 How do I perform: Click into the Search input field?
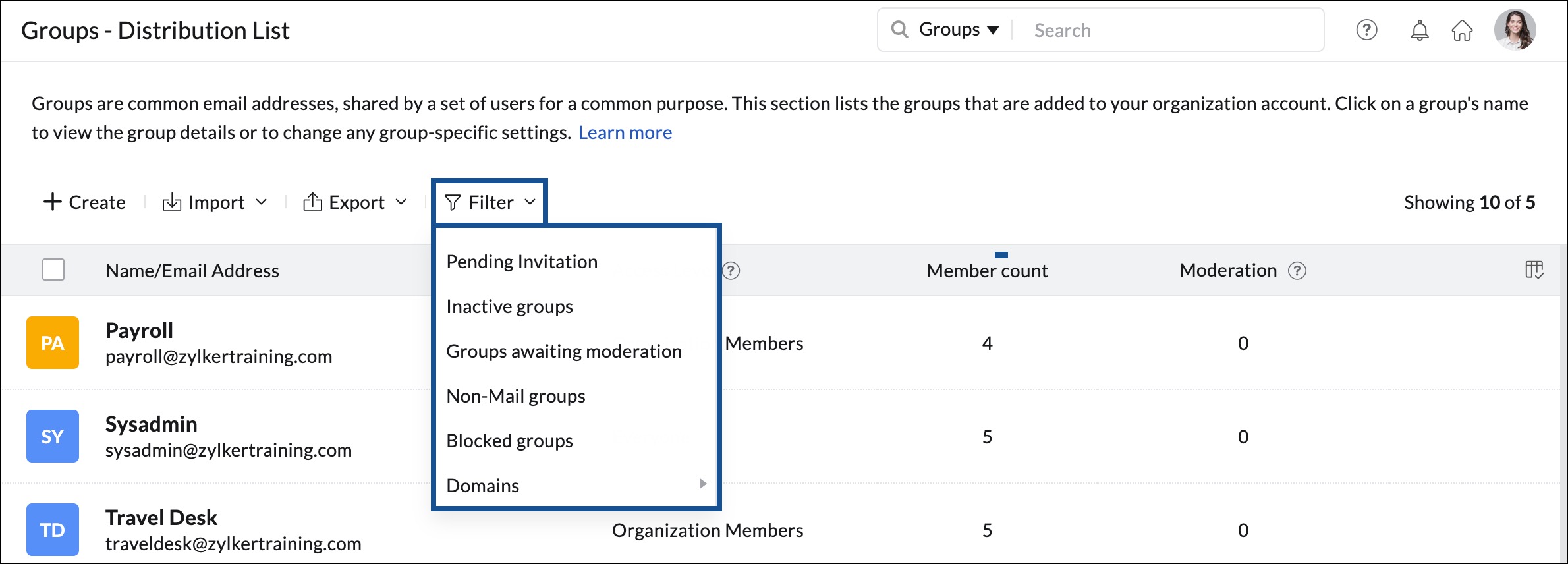[1169, 30]
